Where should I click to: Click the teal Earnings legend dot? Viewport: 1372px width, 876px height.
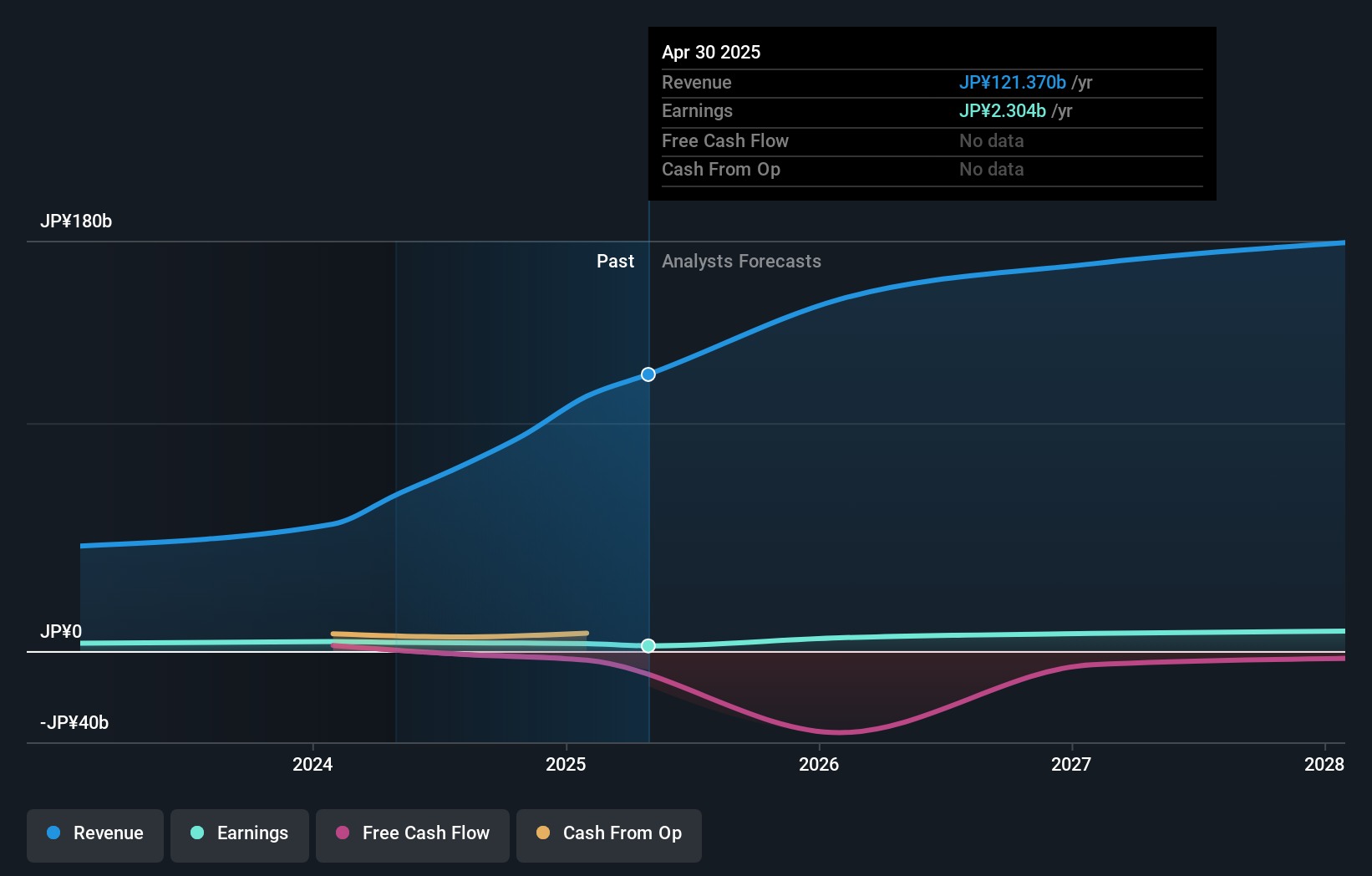pyautogui.click(x=195, y=834)
